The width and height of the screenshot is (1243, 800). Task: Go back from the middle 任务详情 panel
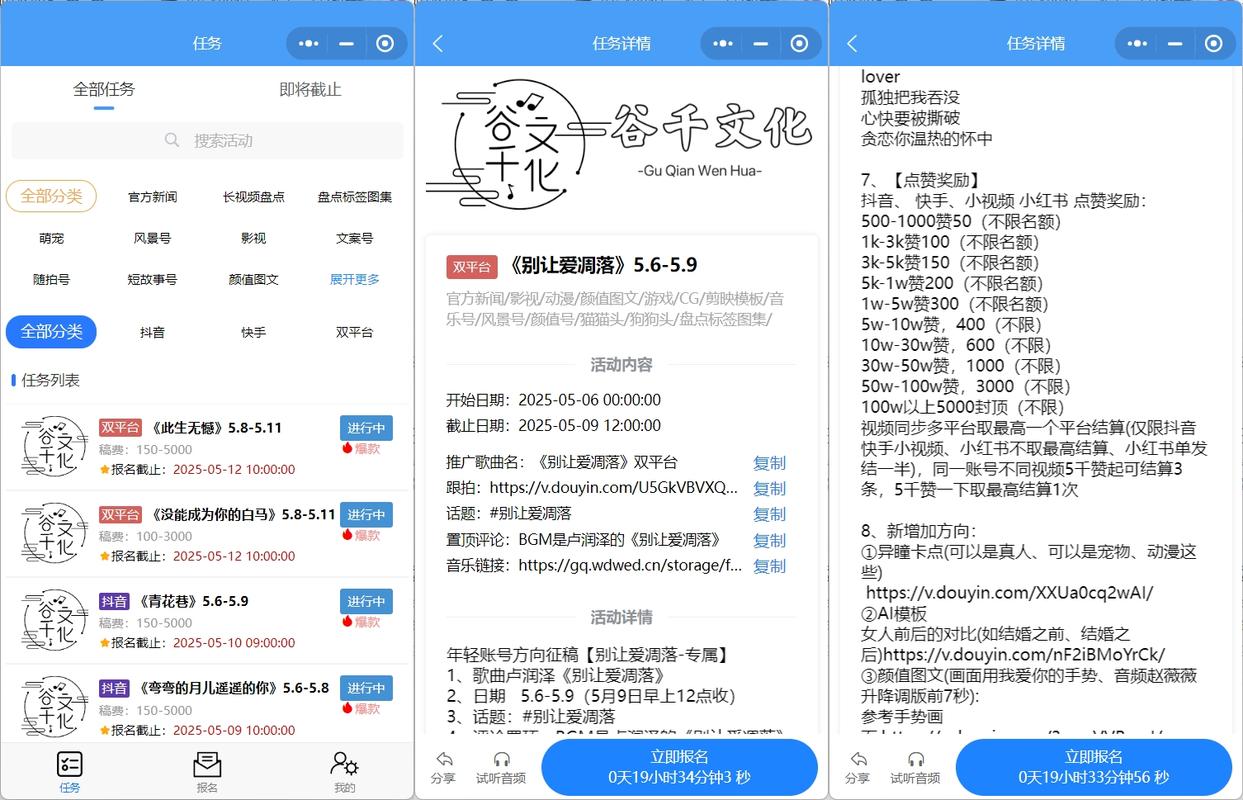tap(437, 43)
